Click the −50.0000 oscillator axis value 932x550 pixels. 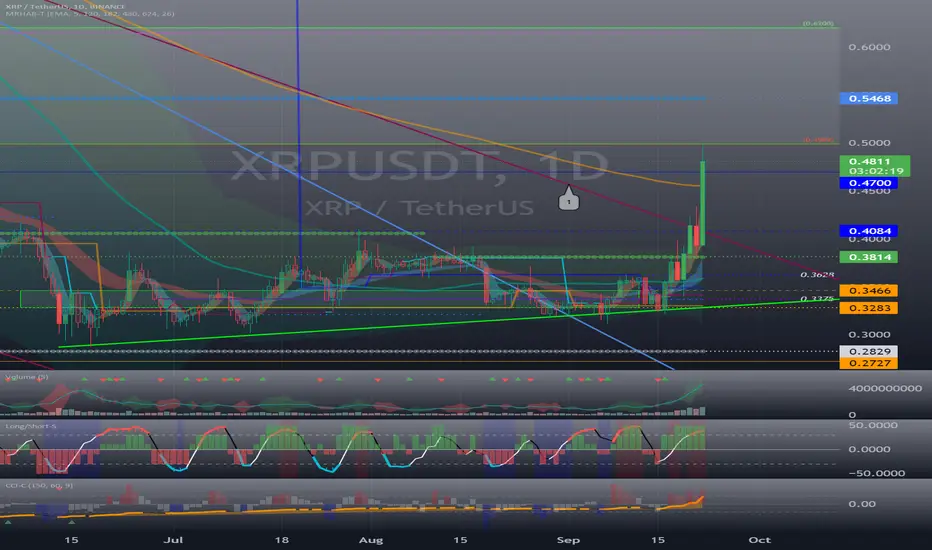[877, 473]
